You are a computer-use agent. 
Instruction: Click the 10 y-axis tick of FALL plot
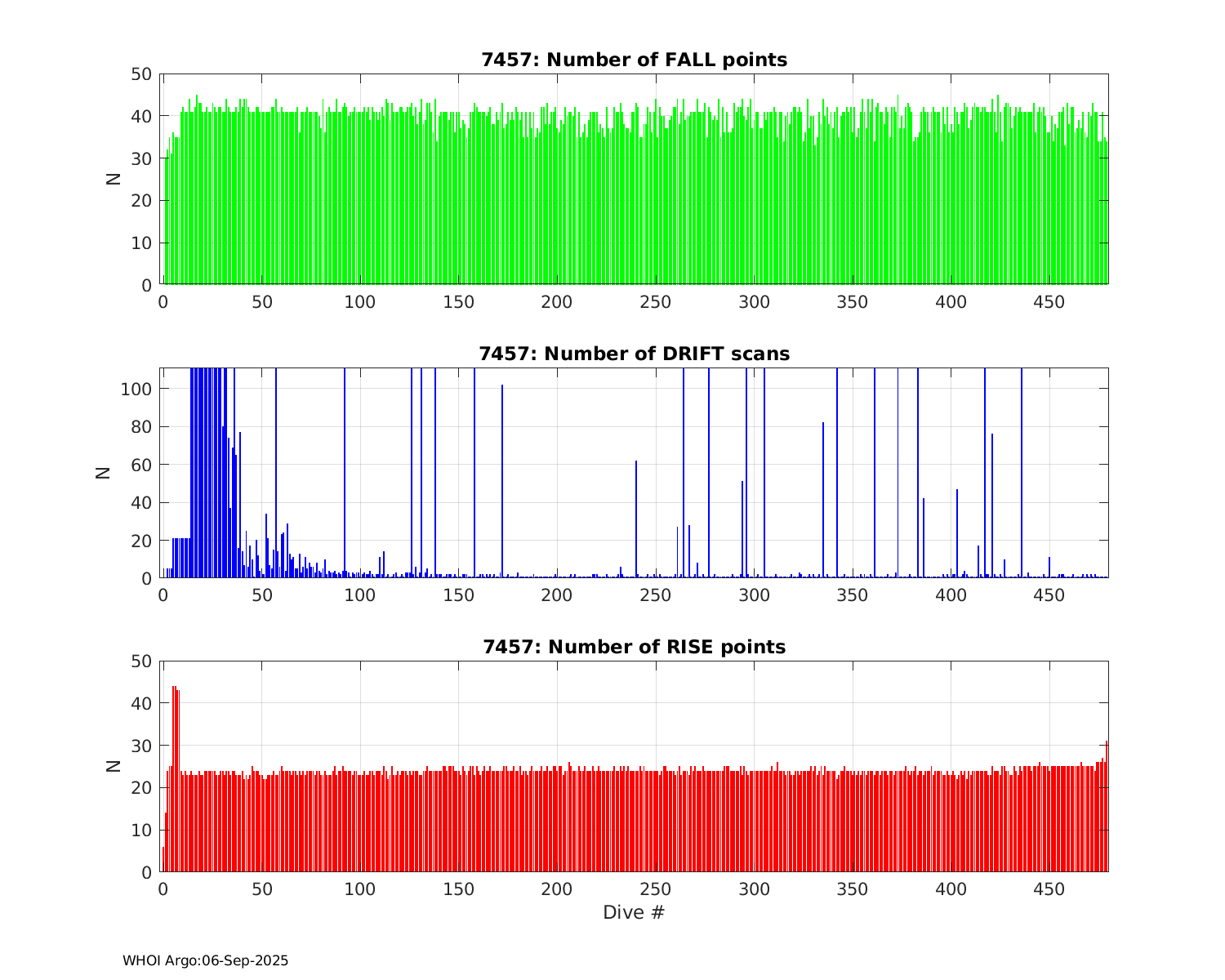(141, 243)
